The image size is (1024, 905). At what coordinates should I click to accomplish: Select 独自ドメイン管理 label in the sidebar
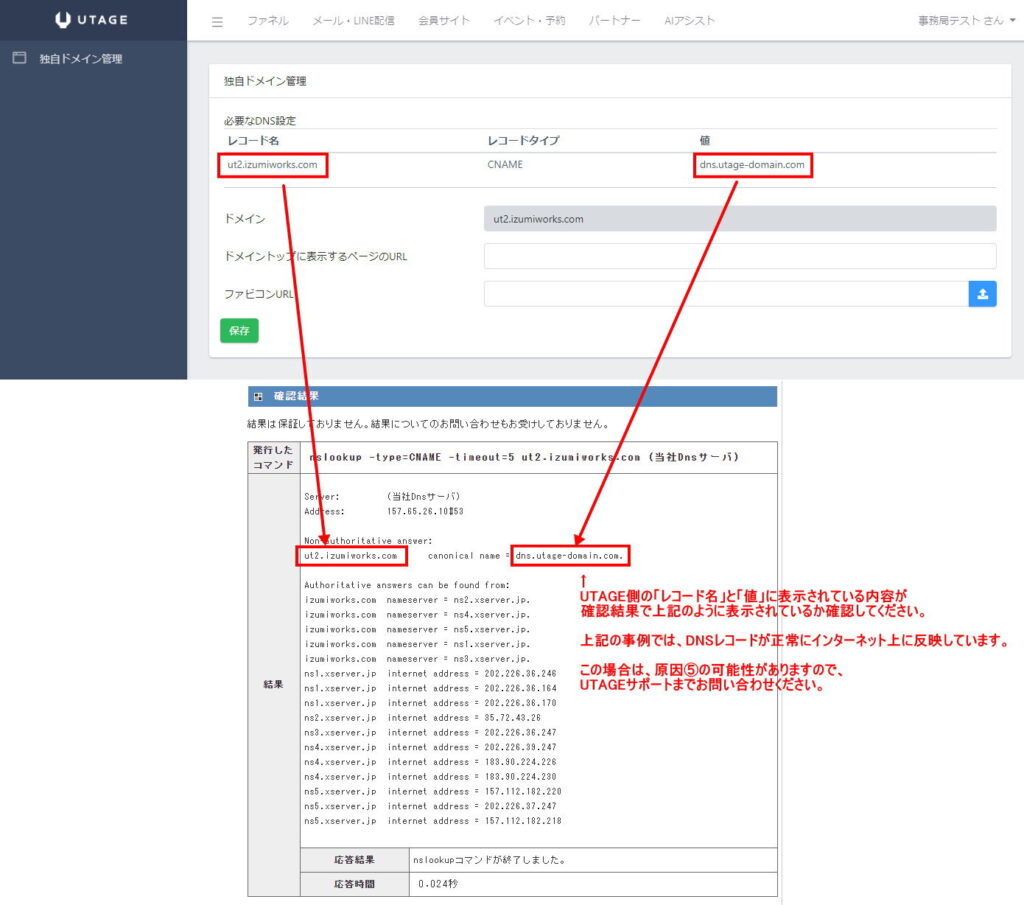pyautogui.click(x=81, y=59)
